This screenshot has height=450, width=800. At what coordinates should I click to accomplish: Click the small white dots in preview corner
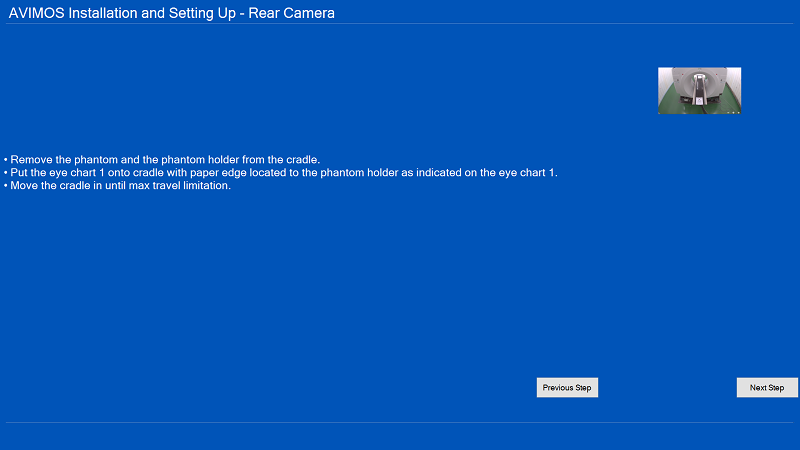[733, 112]
